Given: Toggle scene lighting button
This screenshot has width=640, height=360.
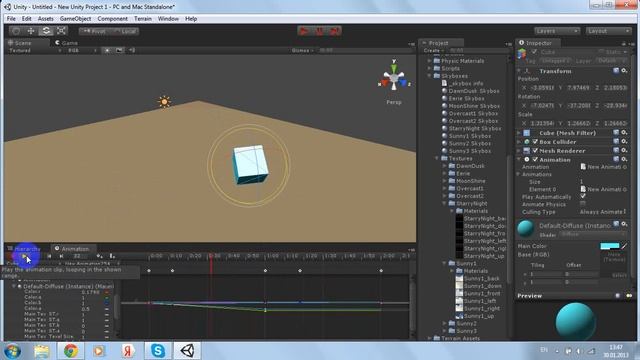Looking at the screenshot, I should [107, 50].
